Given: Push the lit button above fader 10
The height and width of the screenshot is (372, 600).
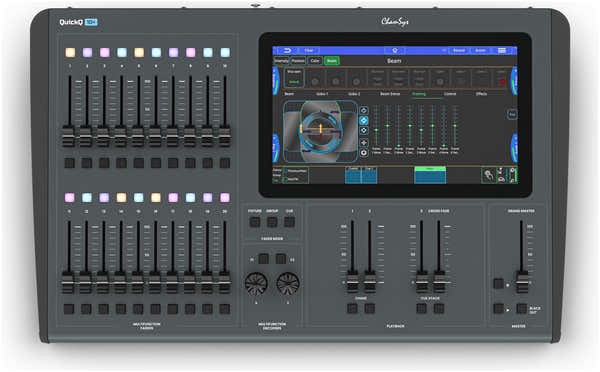Looking at the screenshot, I should point(225,52).
